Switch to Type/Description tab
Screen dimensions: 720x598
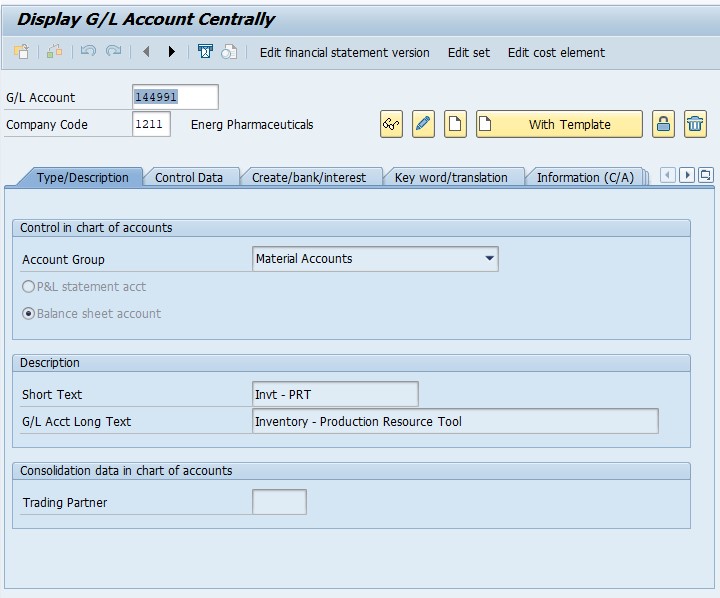coord(82,178)
